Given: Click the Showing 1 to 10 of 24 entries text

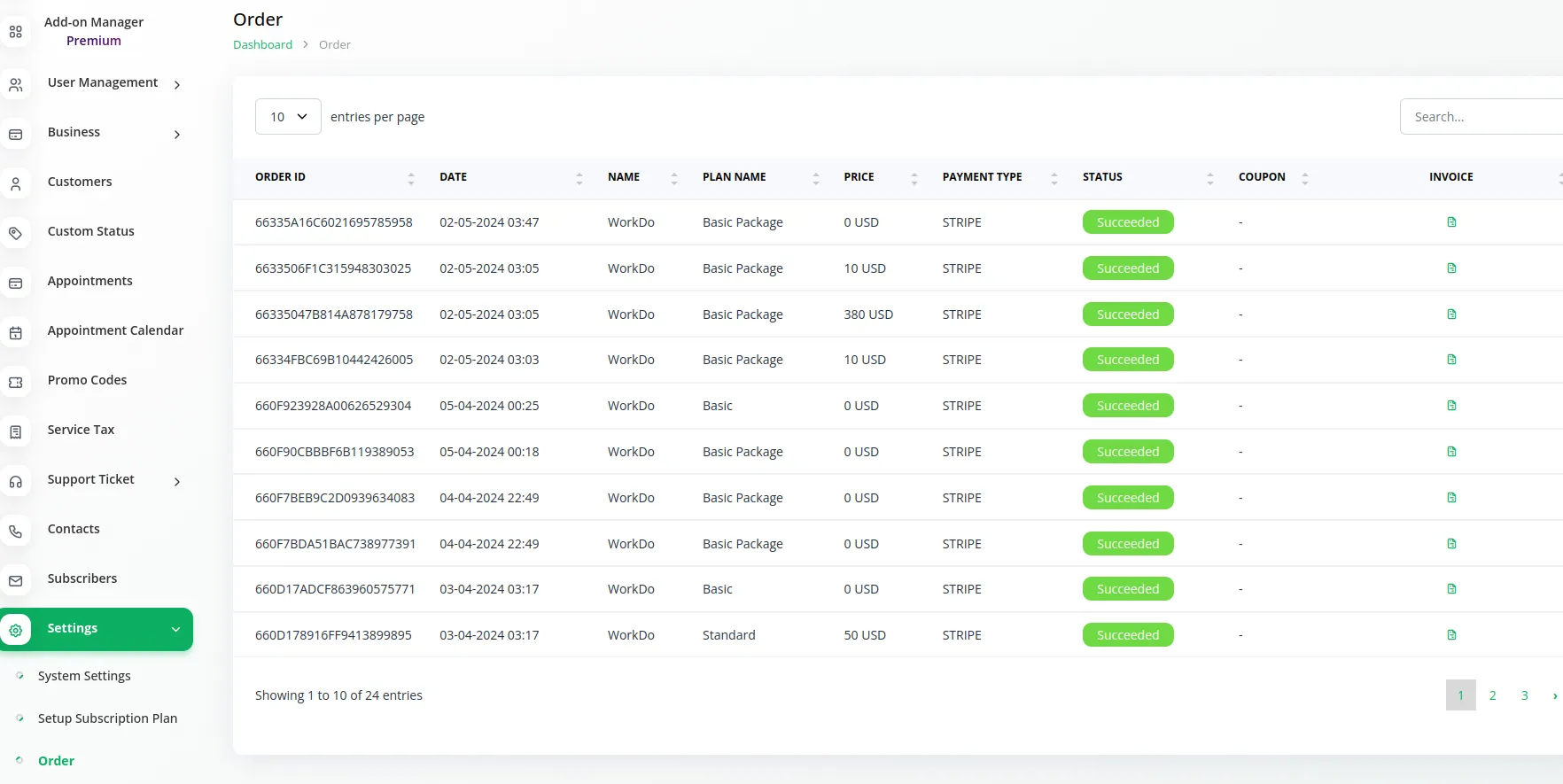Looking at the screenshot, I should point(338,695).
